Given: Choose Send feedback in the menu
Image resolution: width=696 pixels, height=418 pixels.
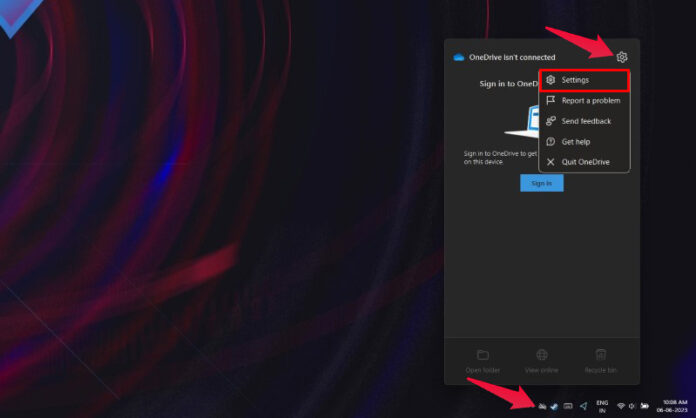Looking at the screenshot, I should [x=586, y=121].
